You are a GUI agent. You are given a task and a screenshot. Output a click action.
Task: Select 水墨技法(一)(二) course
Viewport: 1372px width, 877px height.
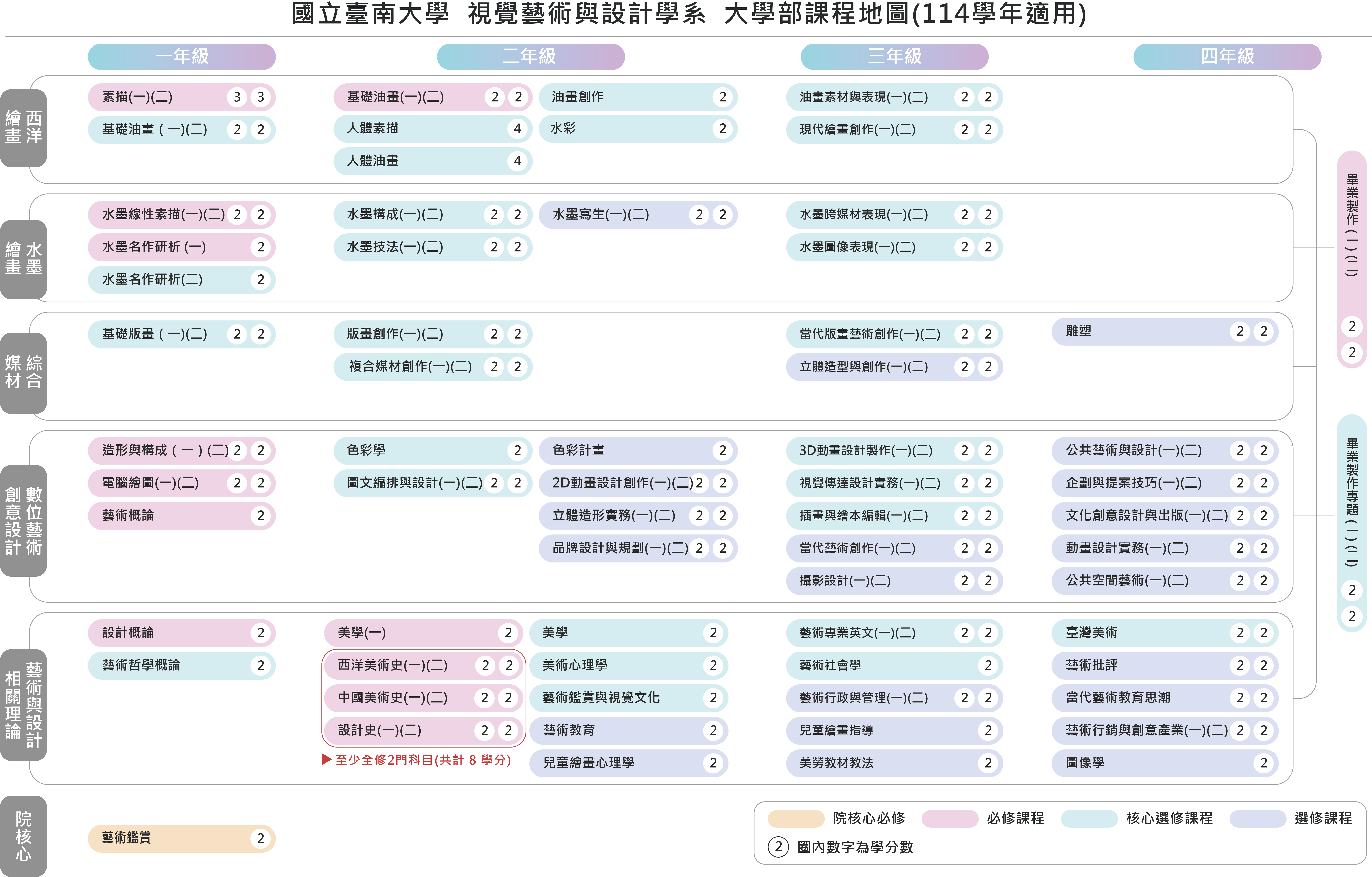[433, 247]
